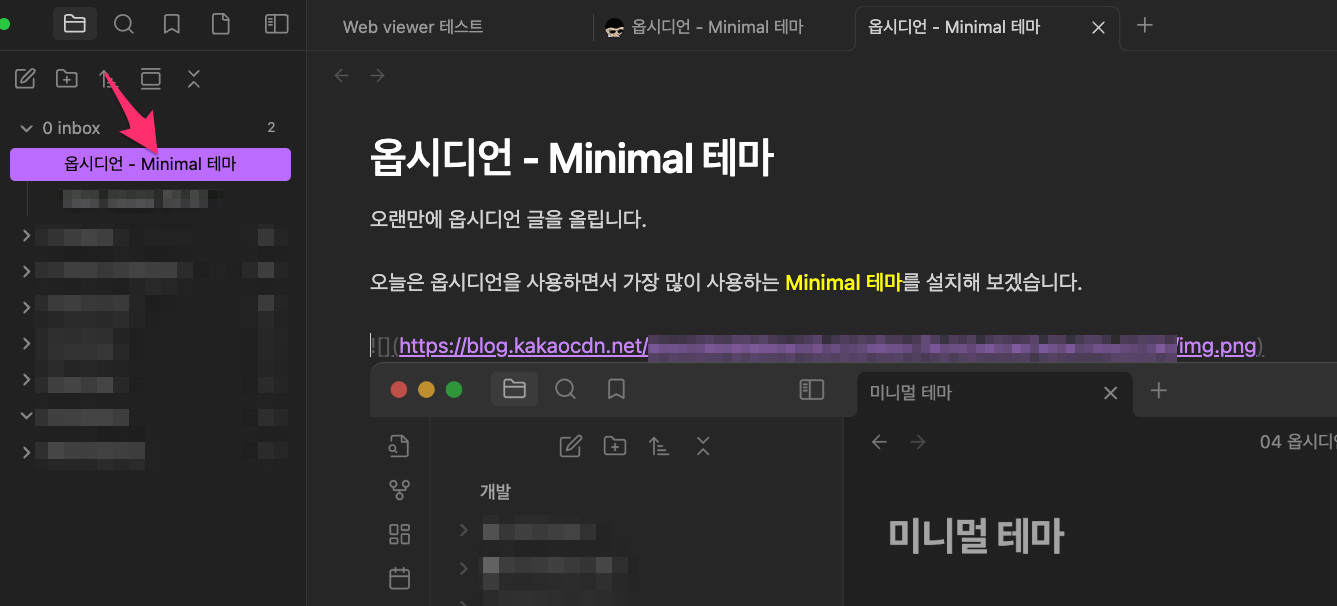Change the sort order in the file explorer toolbar

[108, 79]
